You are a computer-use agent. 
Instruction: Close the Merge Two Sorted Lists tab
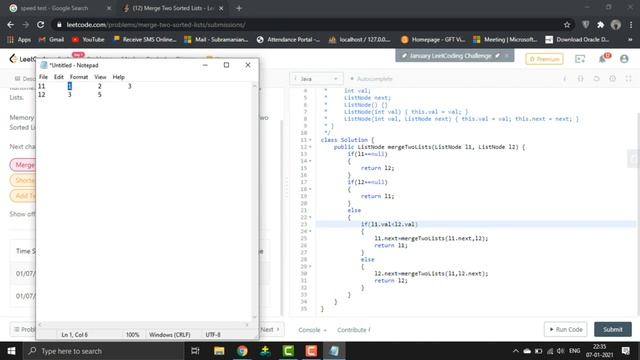pos(221,8)
